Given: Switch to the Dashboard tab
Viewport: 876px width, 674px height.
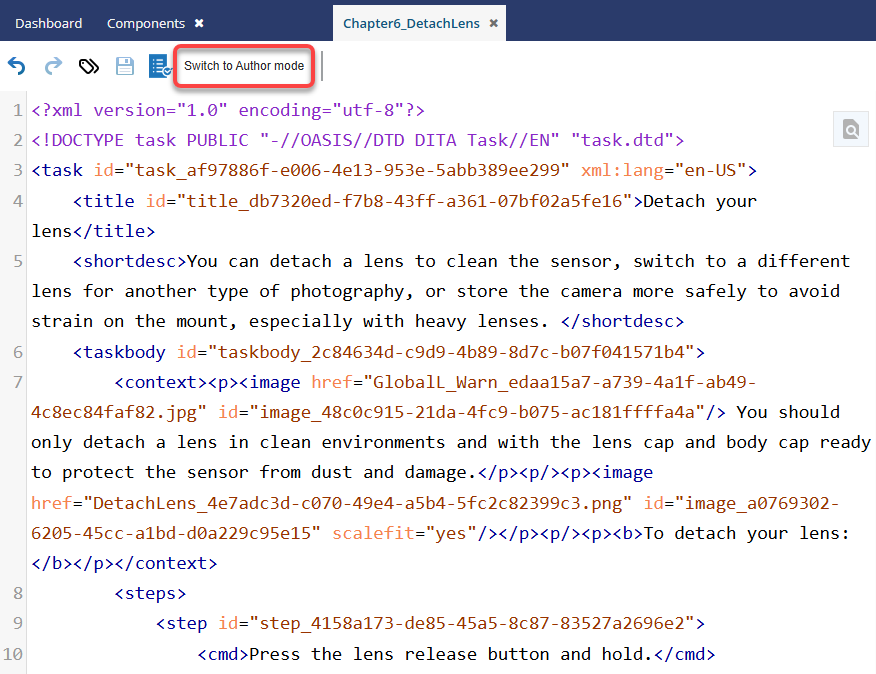Looking at the screenshot, I should point(48,23).
